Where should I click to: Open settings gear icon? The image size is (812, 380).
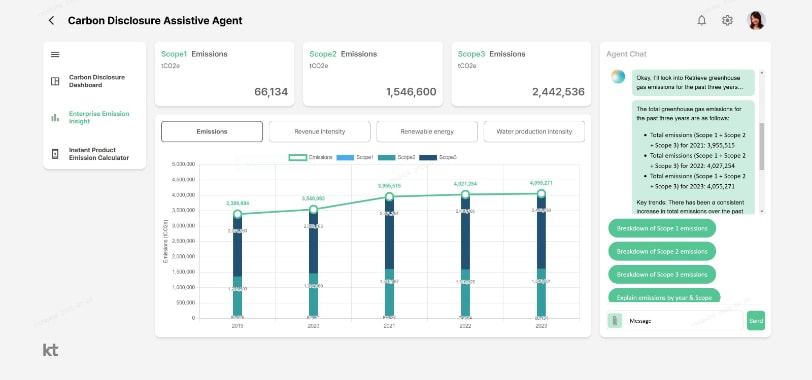[727, 21]
